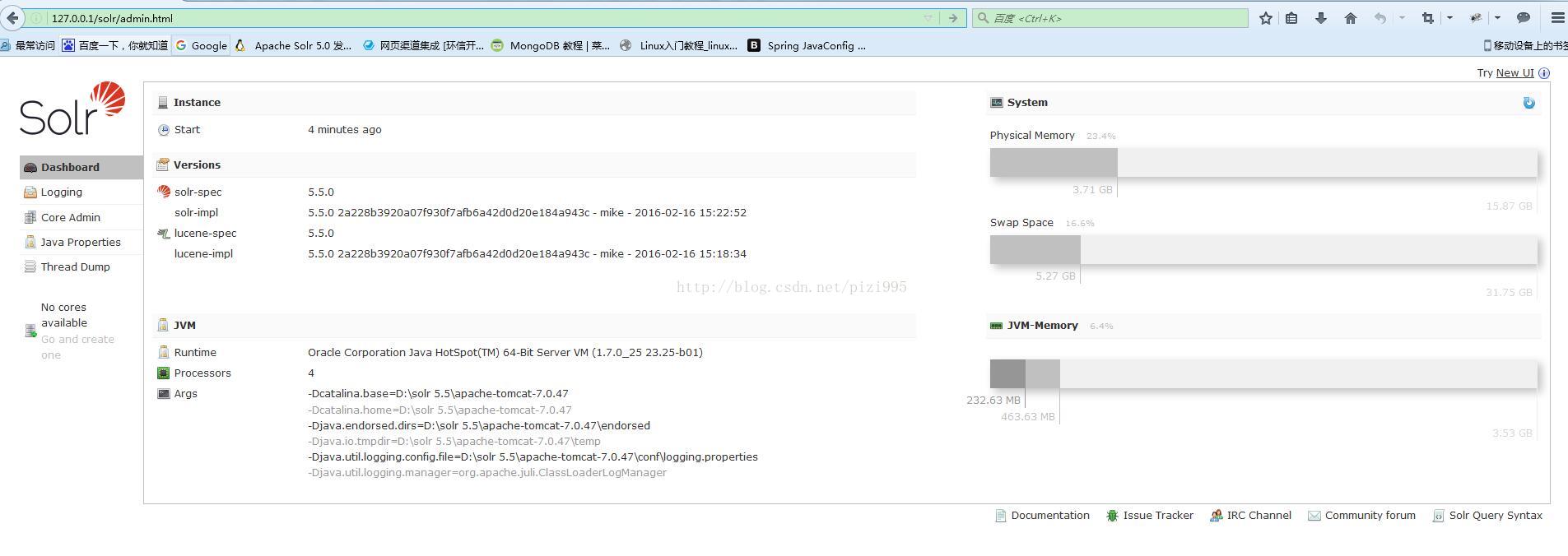Go back with the browser back arrow

12,18
